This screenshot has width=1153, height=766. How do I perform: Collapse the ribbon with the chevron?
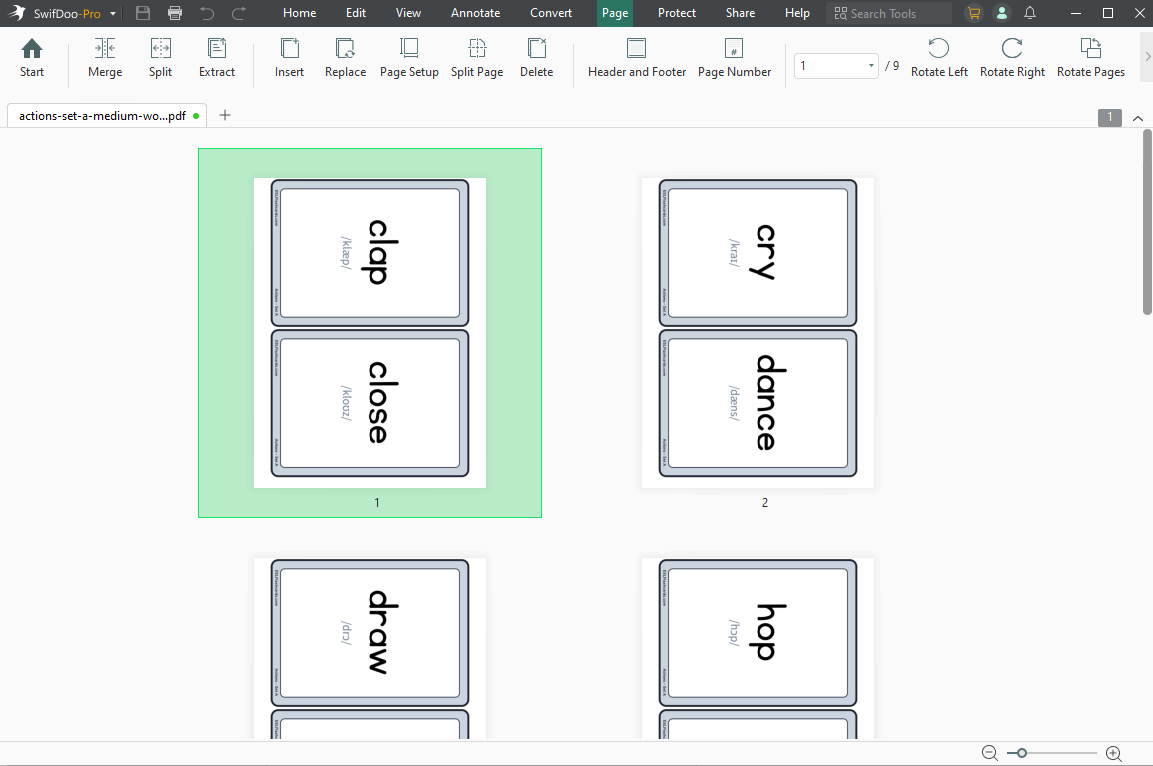tap(1138, 118)
